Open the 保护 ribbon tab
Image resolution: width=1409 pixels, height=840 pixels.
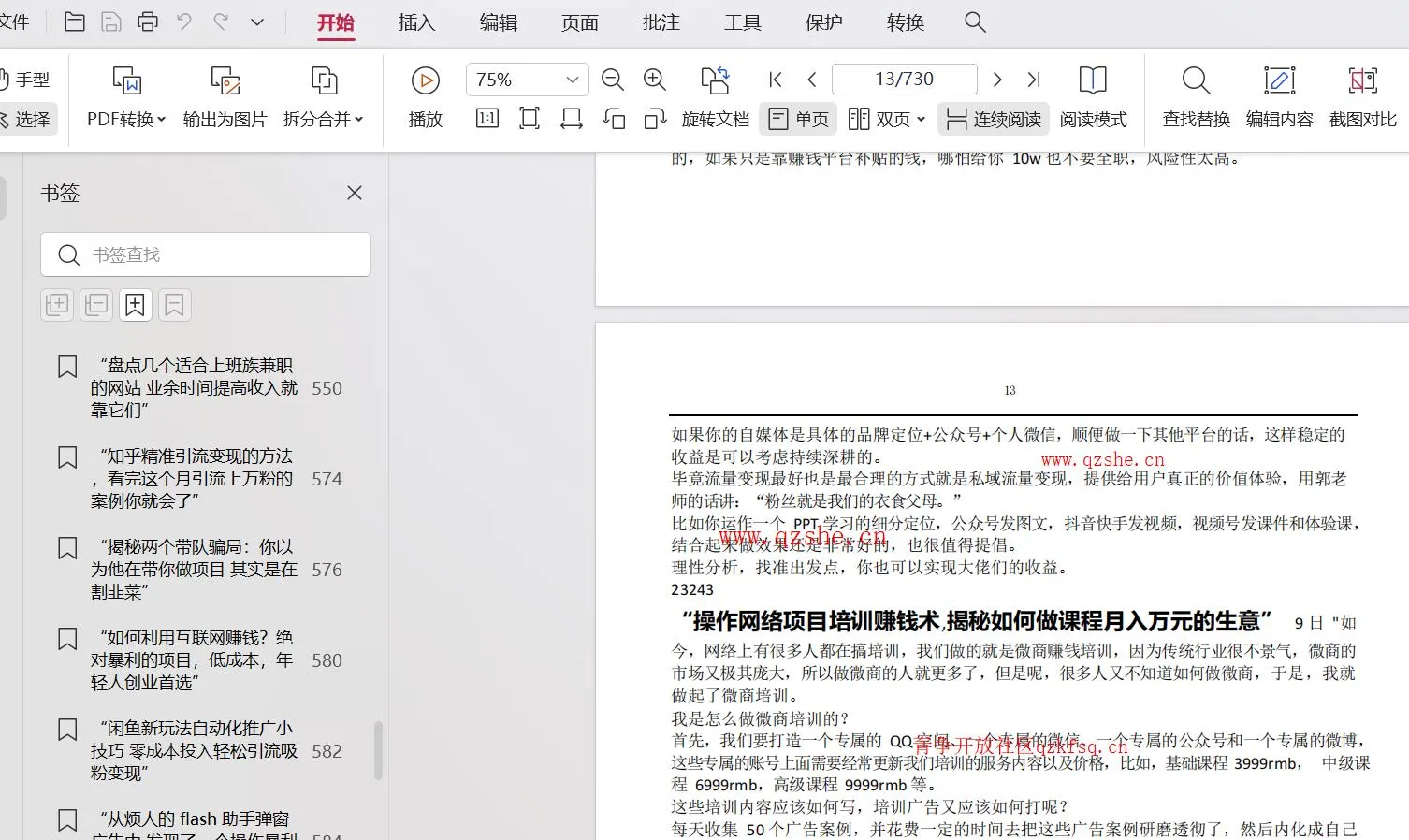pyautogui.click(x=824, y=22)
